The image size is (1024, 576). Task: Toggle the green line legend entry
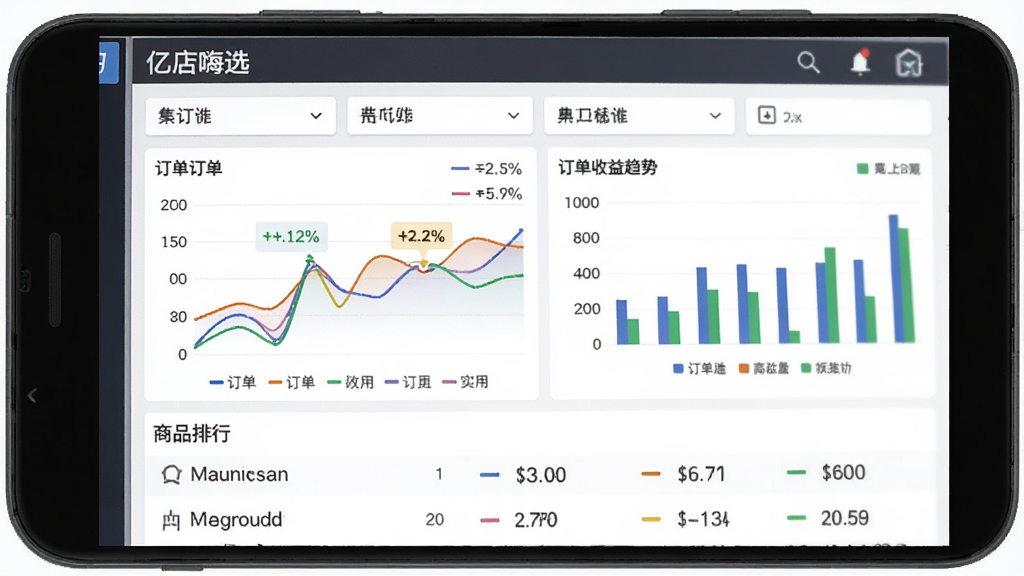(350, 382)
